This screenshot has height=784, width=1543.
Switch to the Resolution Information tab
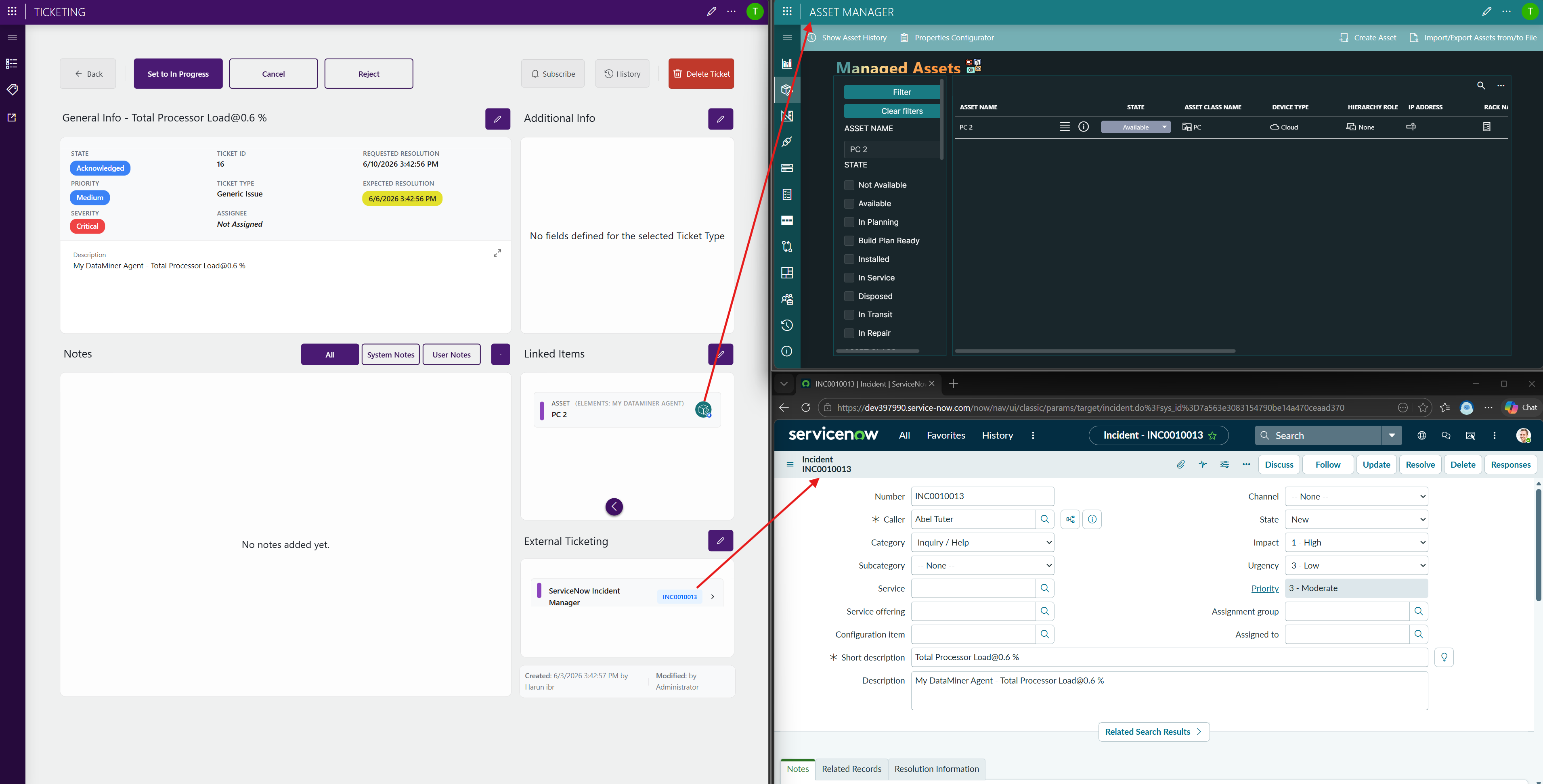[x=936, y=769]
